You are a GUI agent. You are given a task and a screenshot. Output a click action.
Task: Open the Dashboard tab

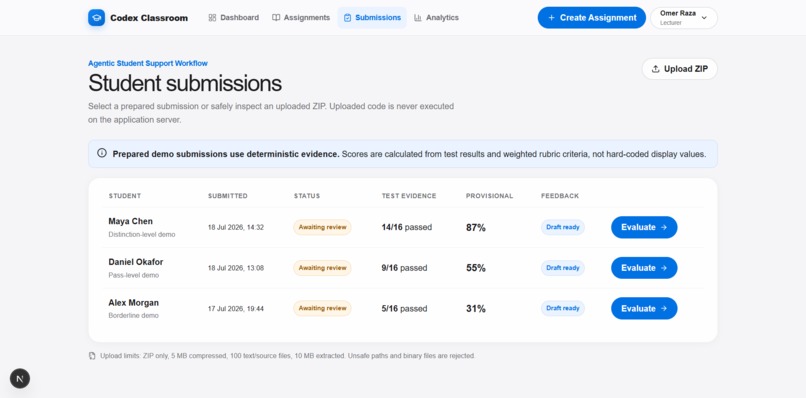click(x=233, y=17)
